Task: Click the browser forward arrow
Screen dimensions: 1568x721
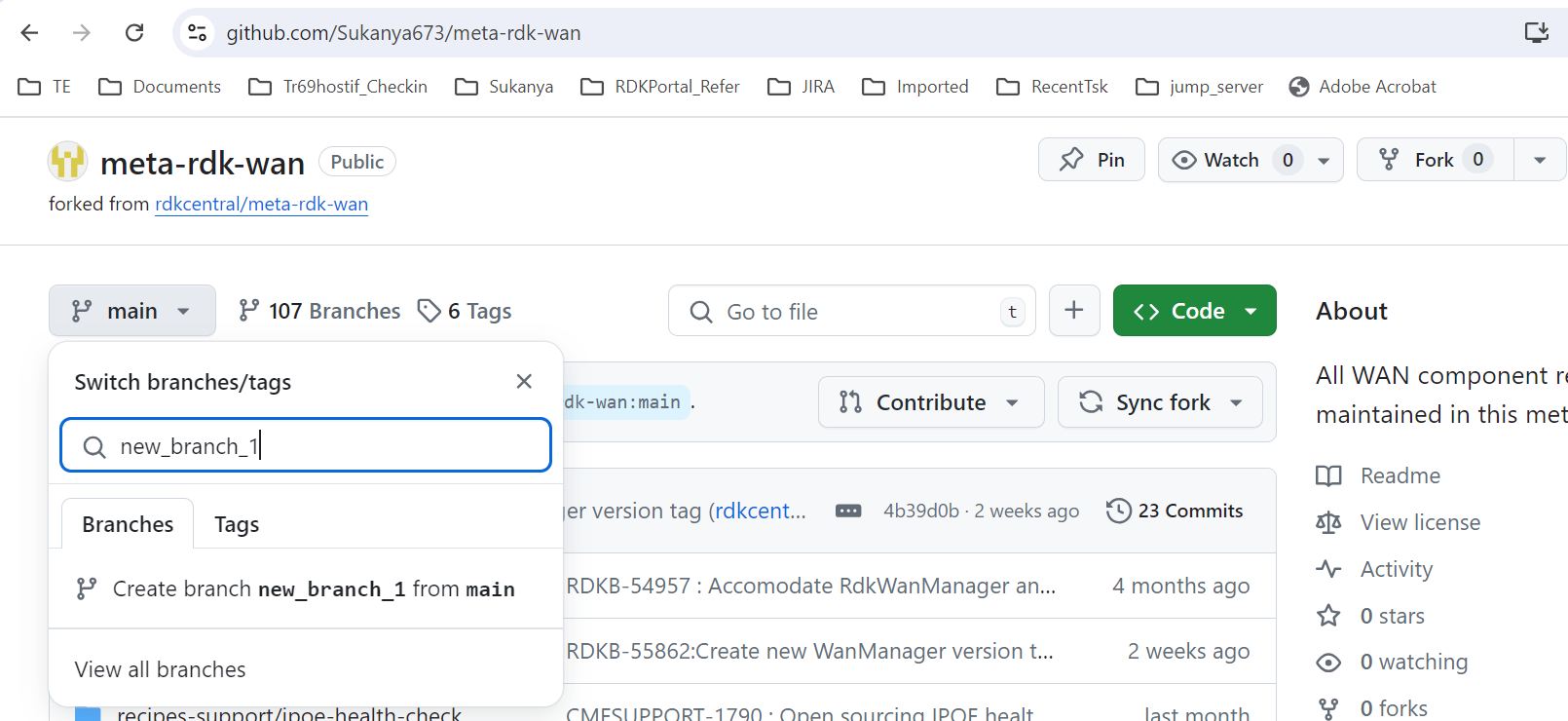Action: 82,33
